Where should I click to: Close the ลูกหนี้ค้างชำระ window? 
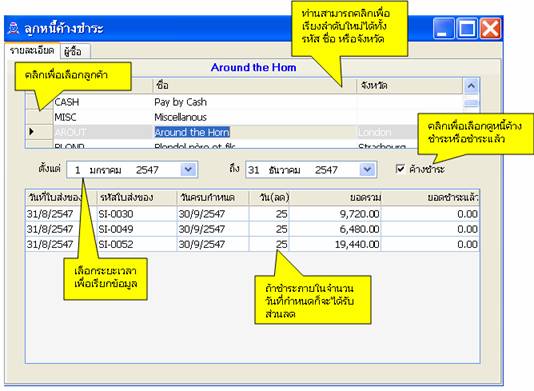pyautogui.click(x=490, y=28)
